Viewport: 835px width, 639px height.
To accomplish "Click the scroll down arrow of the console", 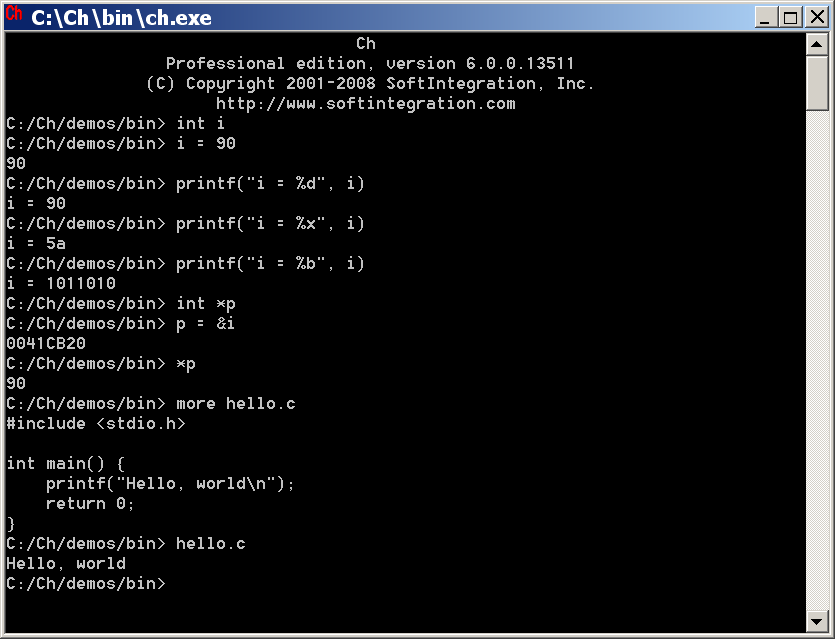I will 817,621.
